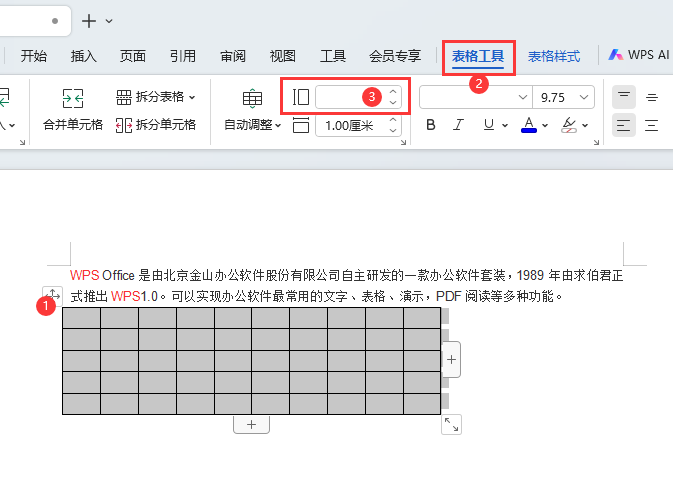Viewport: 673px width, 502px height.
Task: Open the 开始 ribbon tab
Action: pos(34,56)
